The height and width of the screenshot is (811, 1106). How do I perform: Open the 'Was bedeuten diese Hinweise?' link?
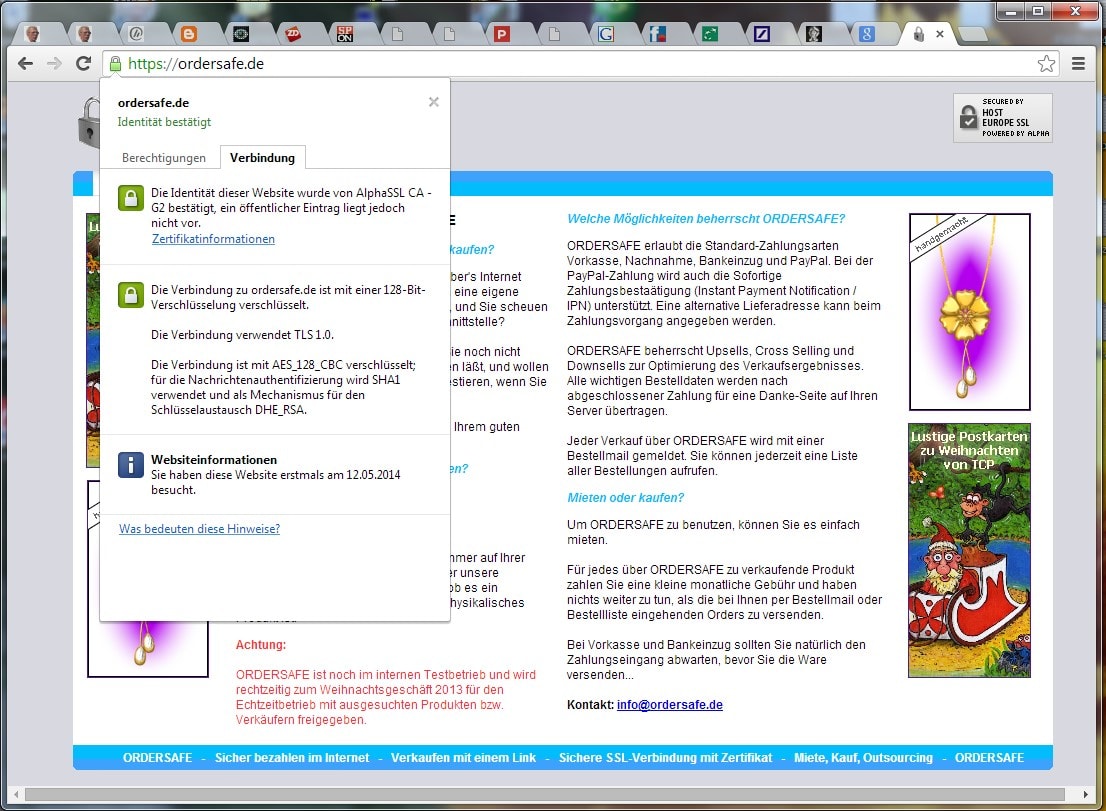(x=199, y=529)
